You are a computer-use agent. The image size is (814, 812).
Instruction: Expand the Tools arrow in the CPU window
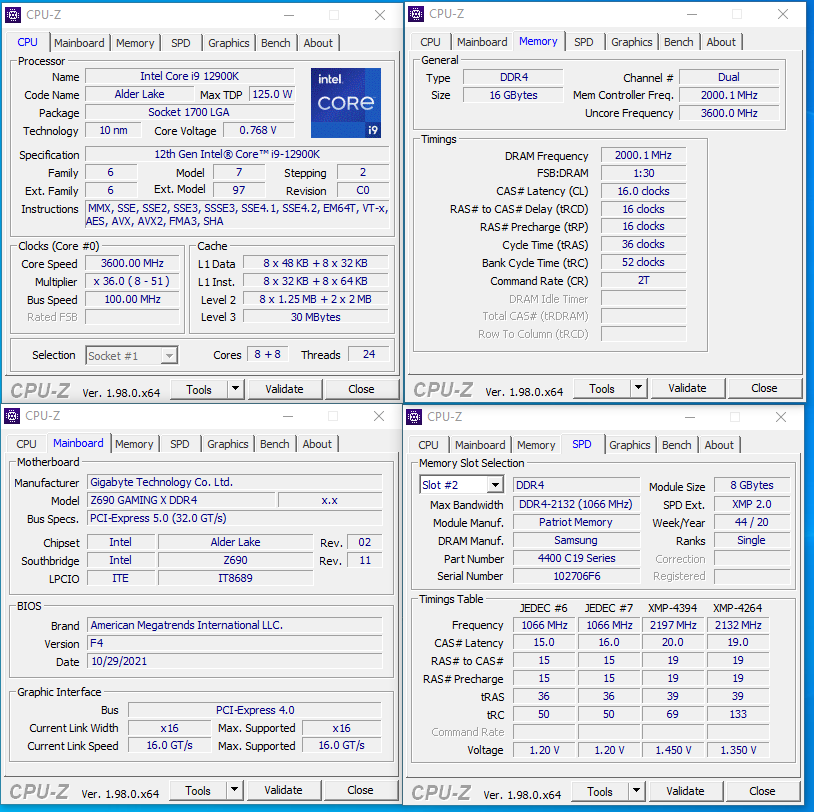click(236, 388)
